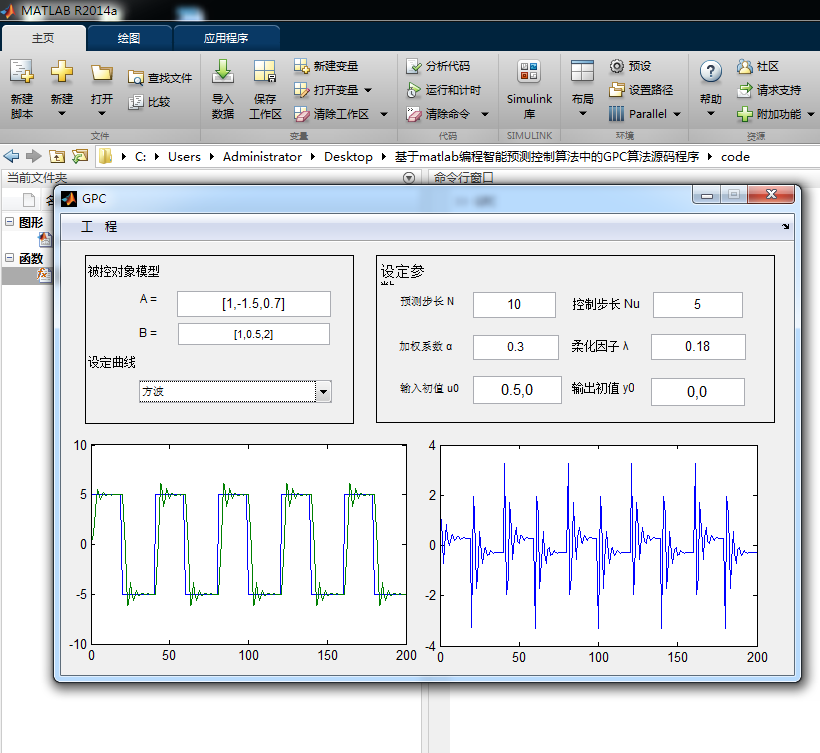
Task: Expand the New (新建) dropdown arrow
Action: 62,113
